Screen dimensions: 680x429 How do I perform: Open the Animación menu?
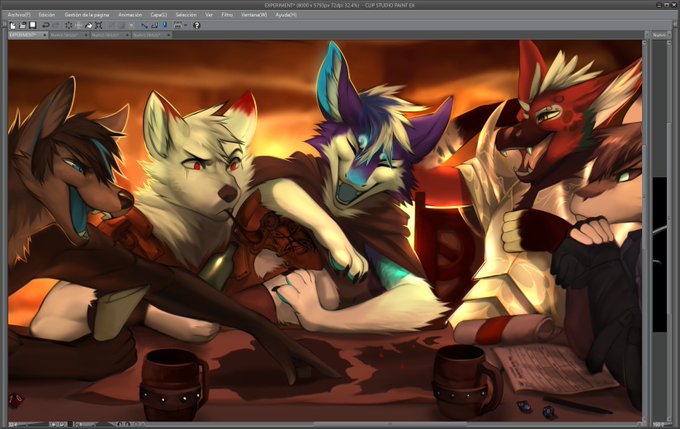(130, 15)
